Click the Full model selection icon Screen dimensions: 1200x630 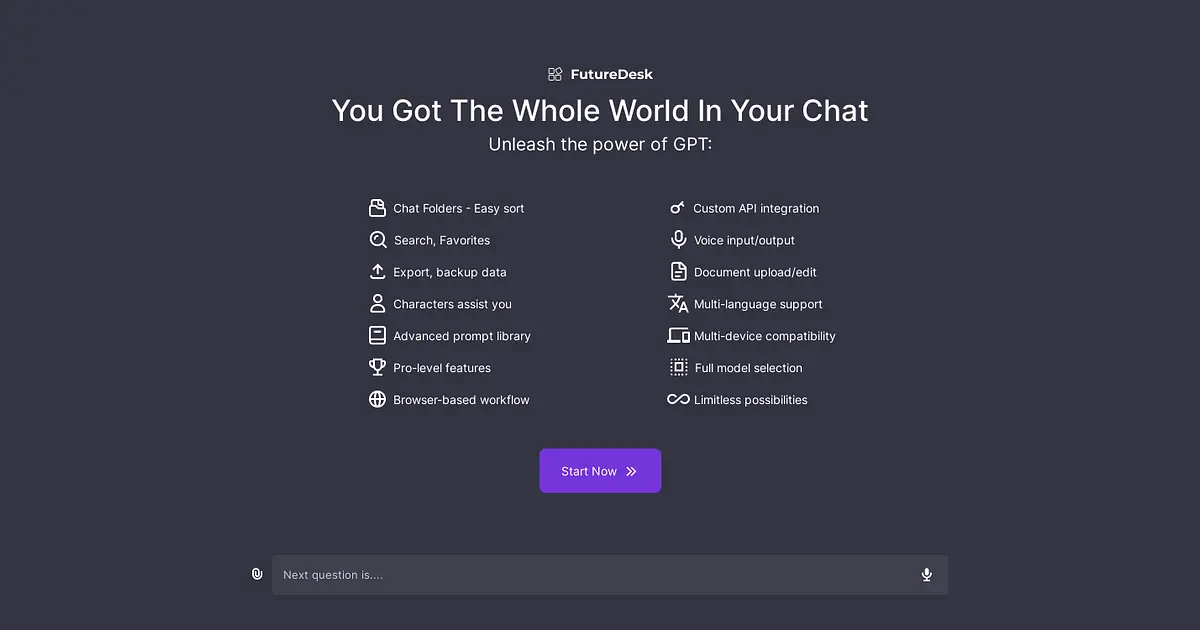click(x=678, y=367)
